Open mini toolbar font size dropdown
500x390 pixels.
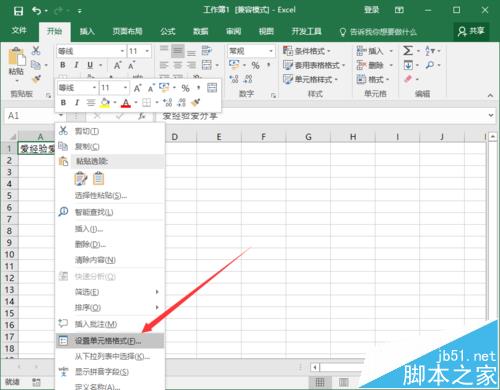point(125,88)
